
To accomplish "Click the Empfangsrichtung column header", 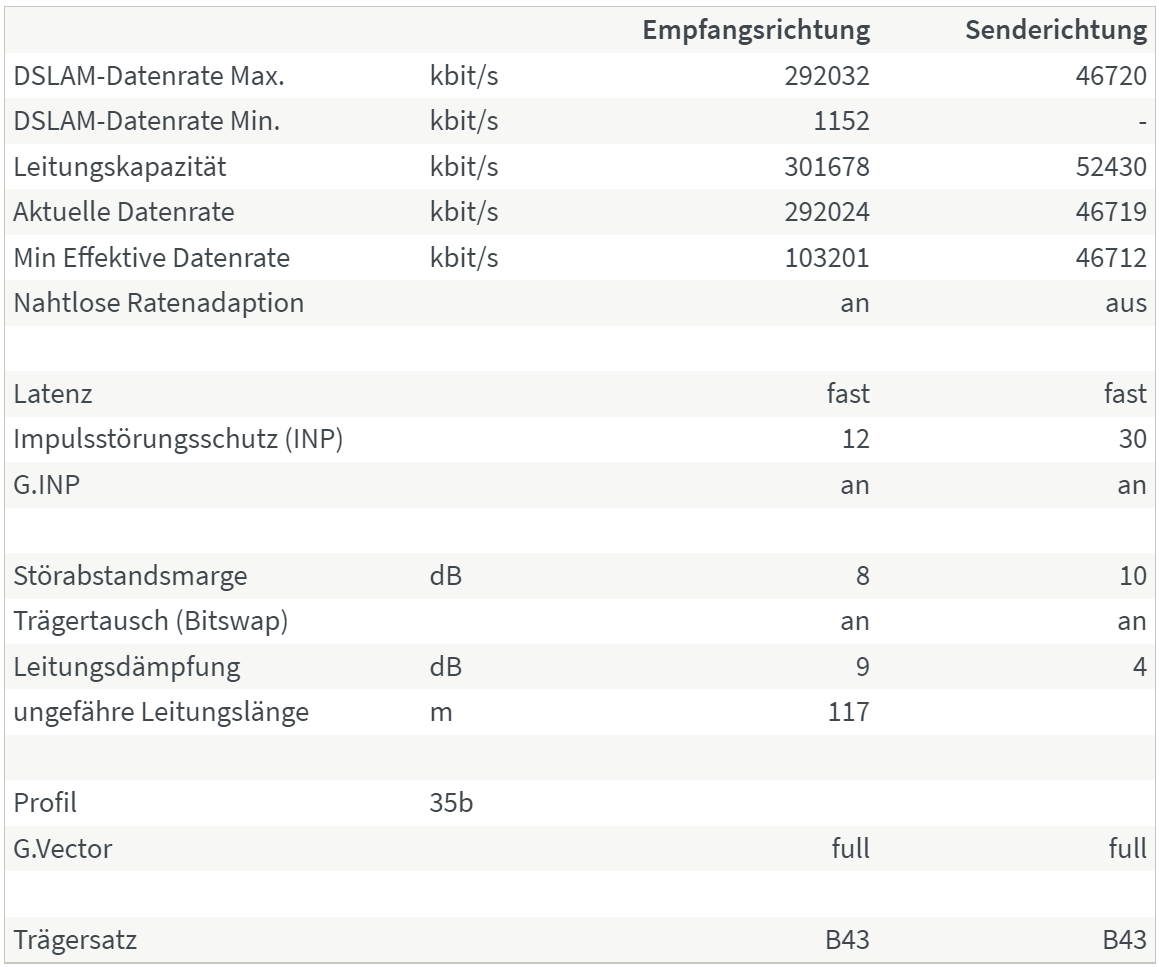I will (756, 30).
